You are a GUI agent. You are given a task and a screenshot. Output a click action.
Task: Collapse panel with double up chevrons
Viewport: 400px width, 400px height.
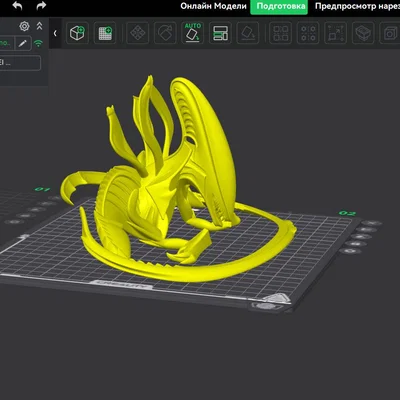coord(39,26)
